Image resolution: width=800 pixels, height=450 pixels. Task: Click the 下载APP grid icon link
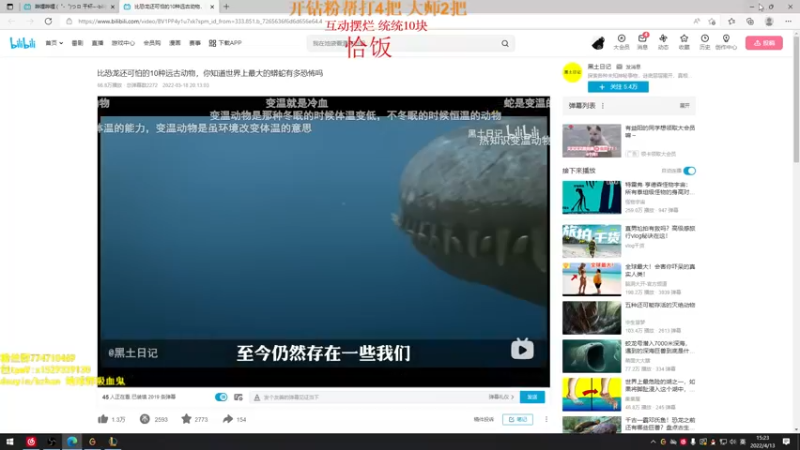pyautogui.click(x=225, y=43)
